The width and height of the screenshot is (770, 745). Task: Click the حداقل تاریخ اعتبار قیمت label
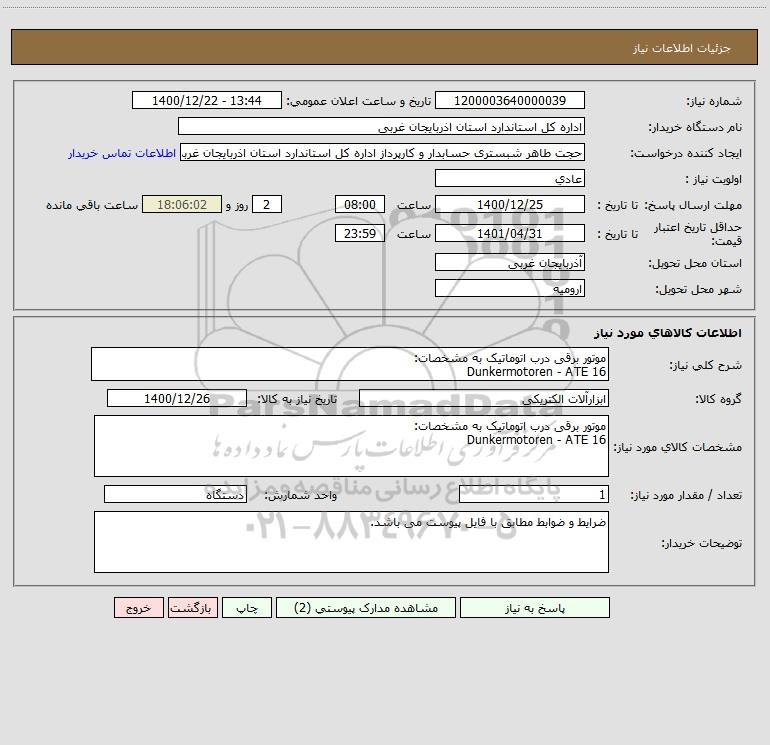pyautogui.click(x=697, y=234)
